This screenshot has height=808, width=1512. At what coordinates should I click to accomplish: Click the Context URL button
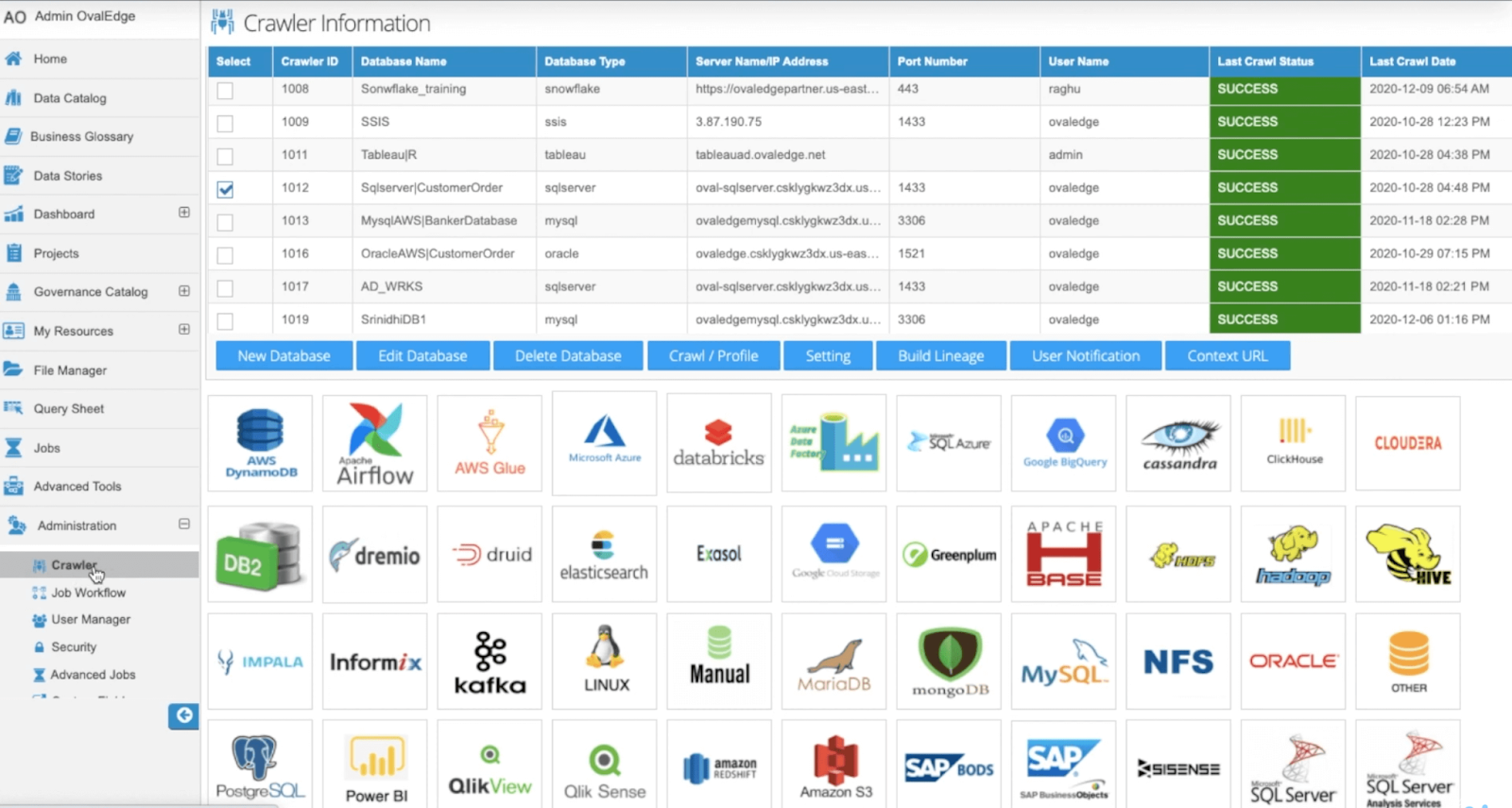tap(1228, 356)
